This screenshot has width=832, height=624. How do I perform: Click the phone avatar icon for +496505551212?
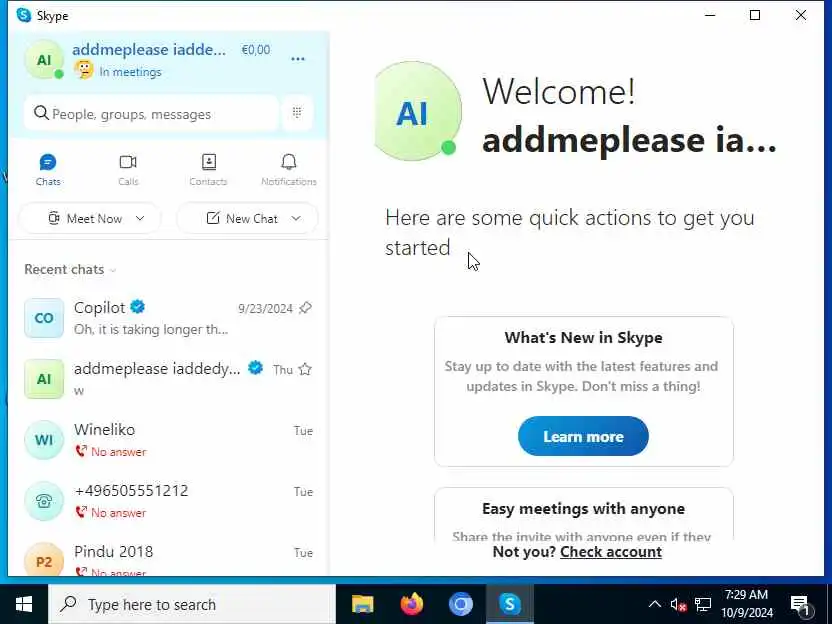[44, 501]
